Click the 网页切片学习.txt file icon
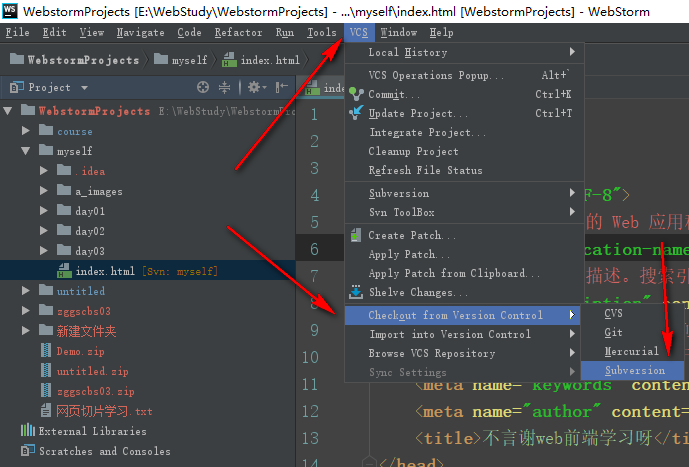 pyautogui.click(x=46, y=410)
